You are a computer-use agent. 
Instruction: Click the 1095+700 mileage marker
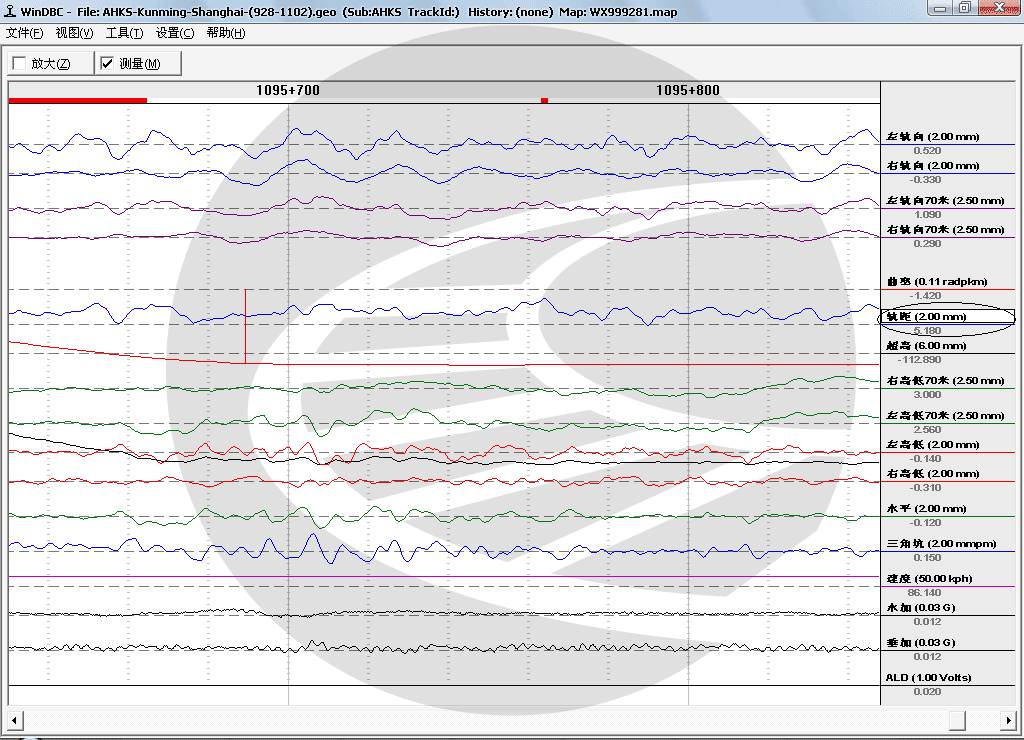288,90
